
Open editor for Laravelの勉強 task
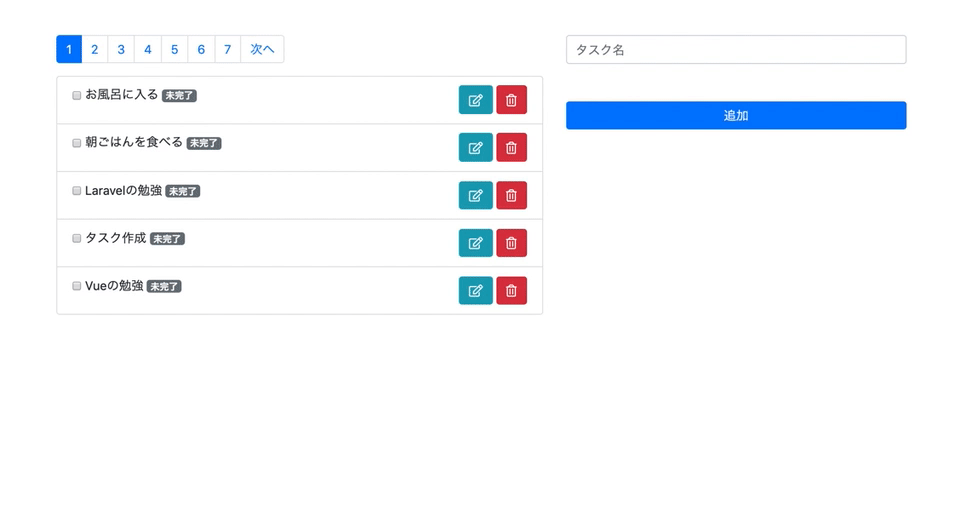(x=475, y=195)
